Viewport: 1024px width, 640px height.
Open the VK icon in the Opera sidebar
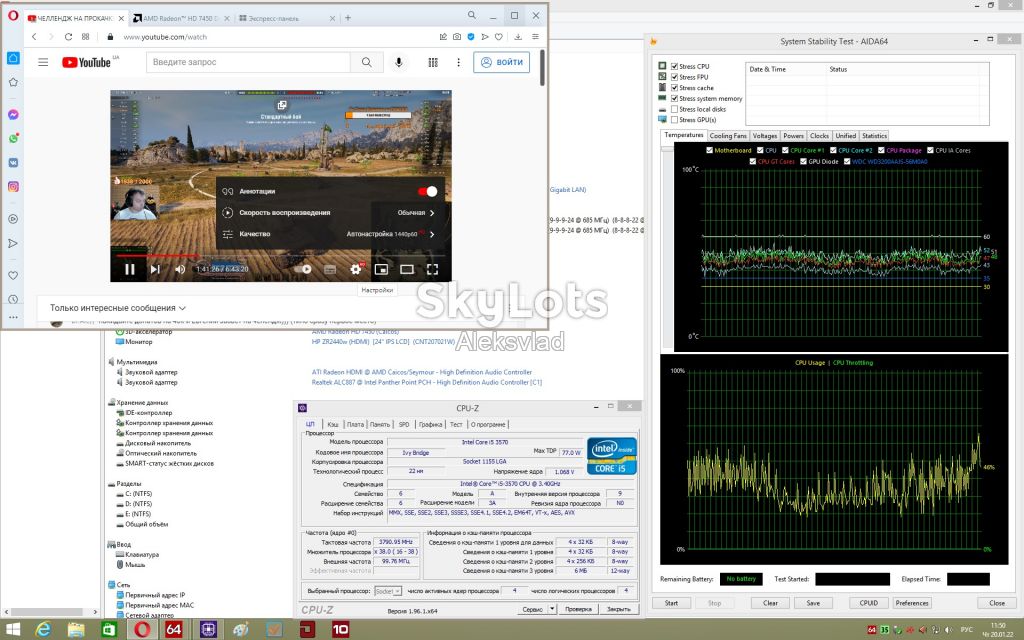(13, 163)
